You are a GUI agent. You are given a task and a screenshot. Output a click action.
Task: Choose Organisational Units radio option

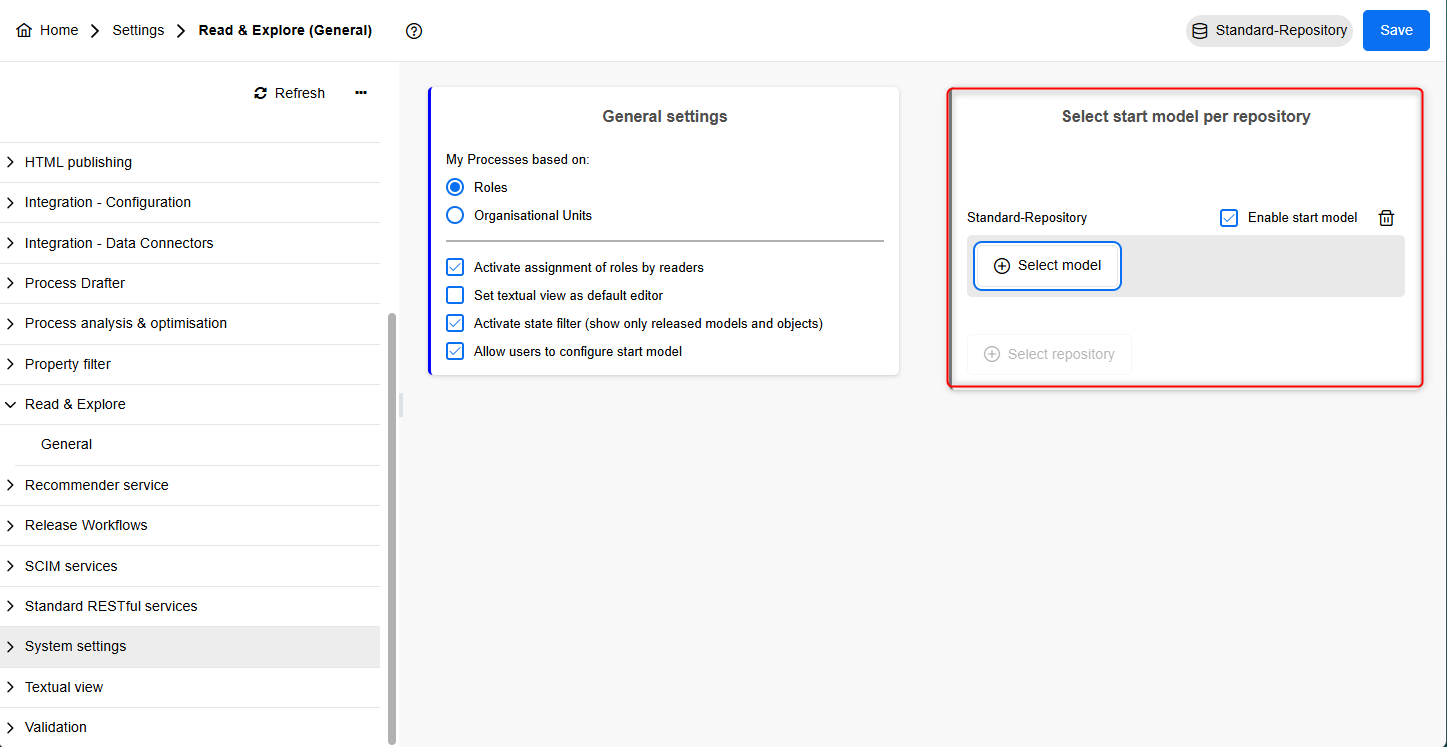coord(455,215)
